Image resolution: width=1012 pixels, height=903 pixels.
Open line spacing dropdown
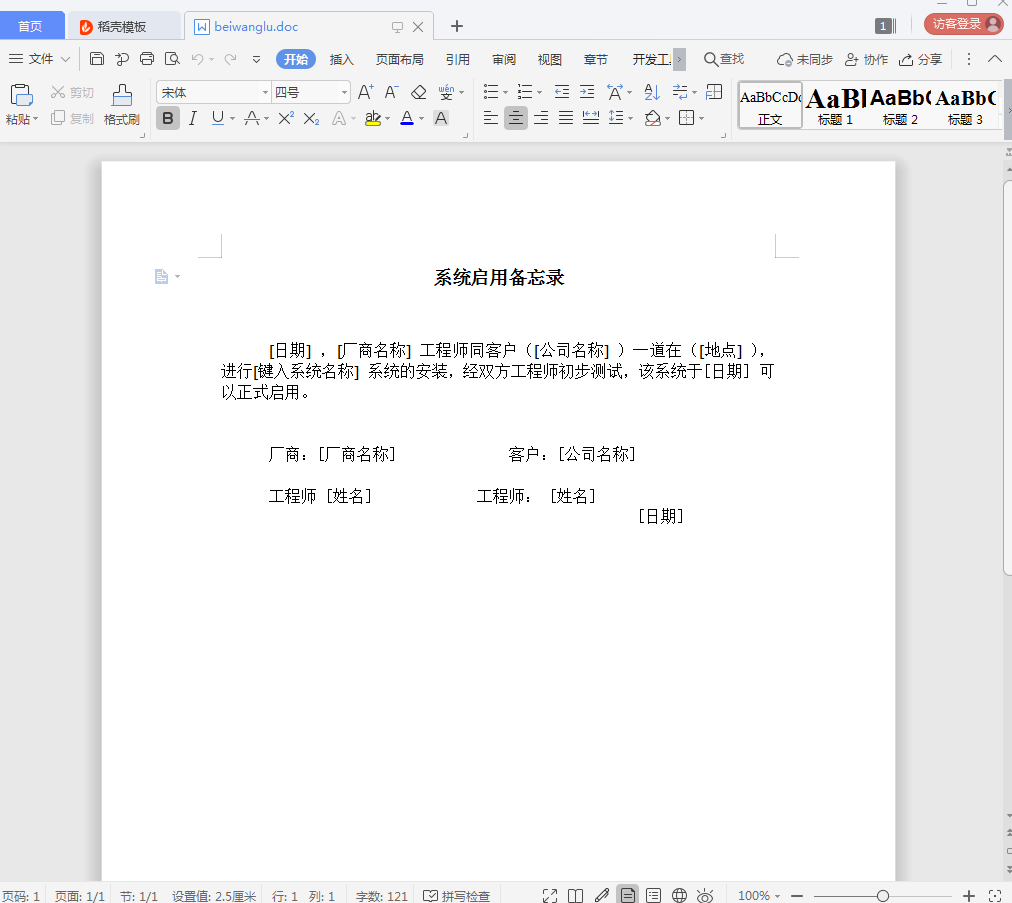pyautogui.click(x=630, y=118)
